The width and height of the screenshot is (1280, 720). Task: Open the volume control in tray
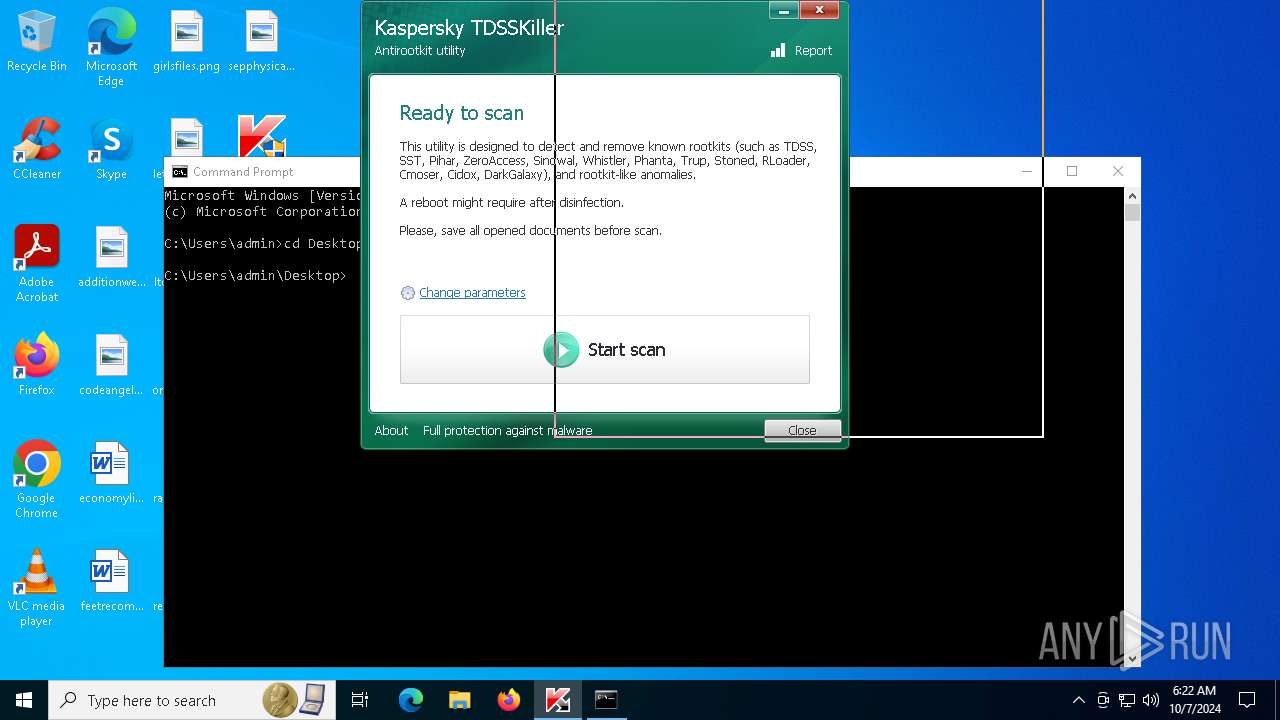pos(1151,700)
